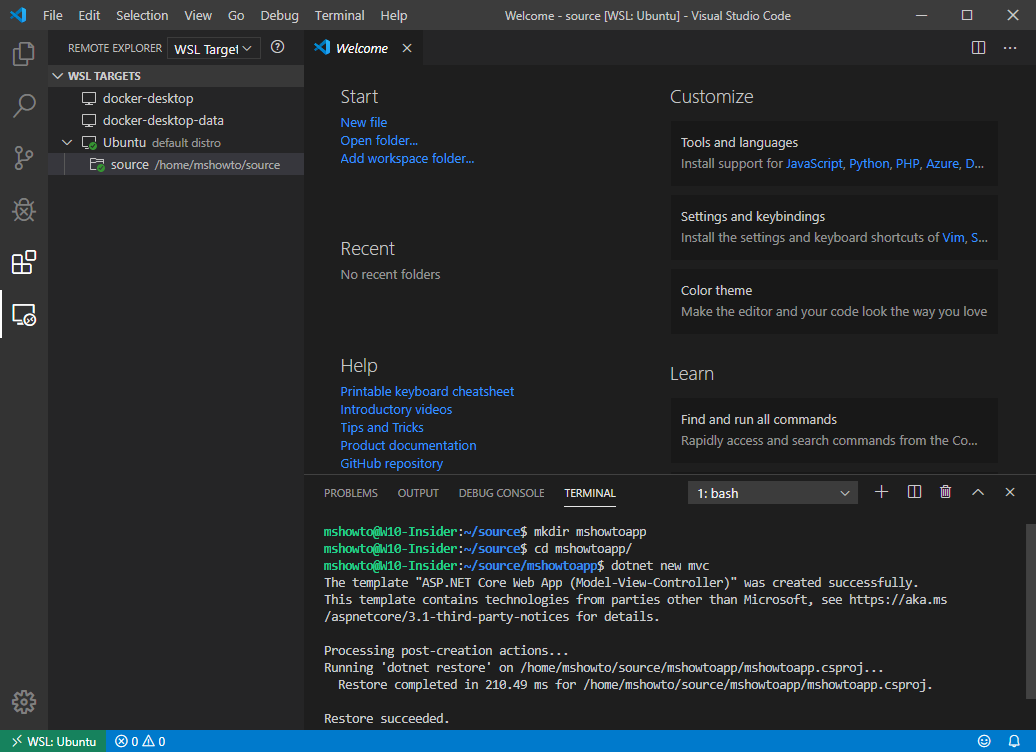The width and height of the screenshot is (1036, 752).
Task: Switch to the PROBLEMS panel tab
Action: (x=351, y=493)
